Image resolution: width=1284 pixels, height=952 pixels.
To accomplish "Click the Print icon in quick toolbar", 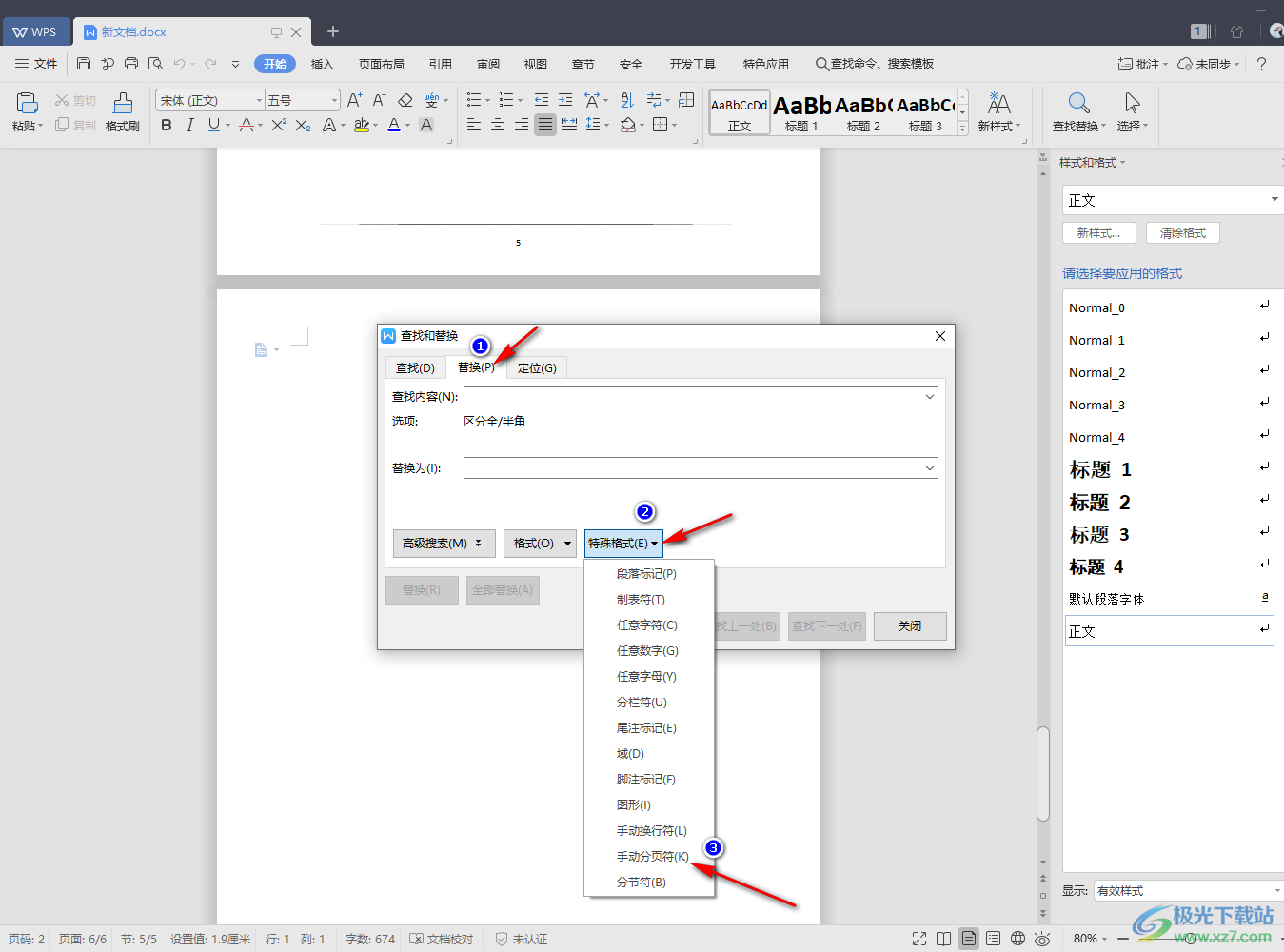I will (x=131, y=64).
